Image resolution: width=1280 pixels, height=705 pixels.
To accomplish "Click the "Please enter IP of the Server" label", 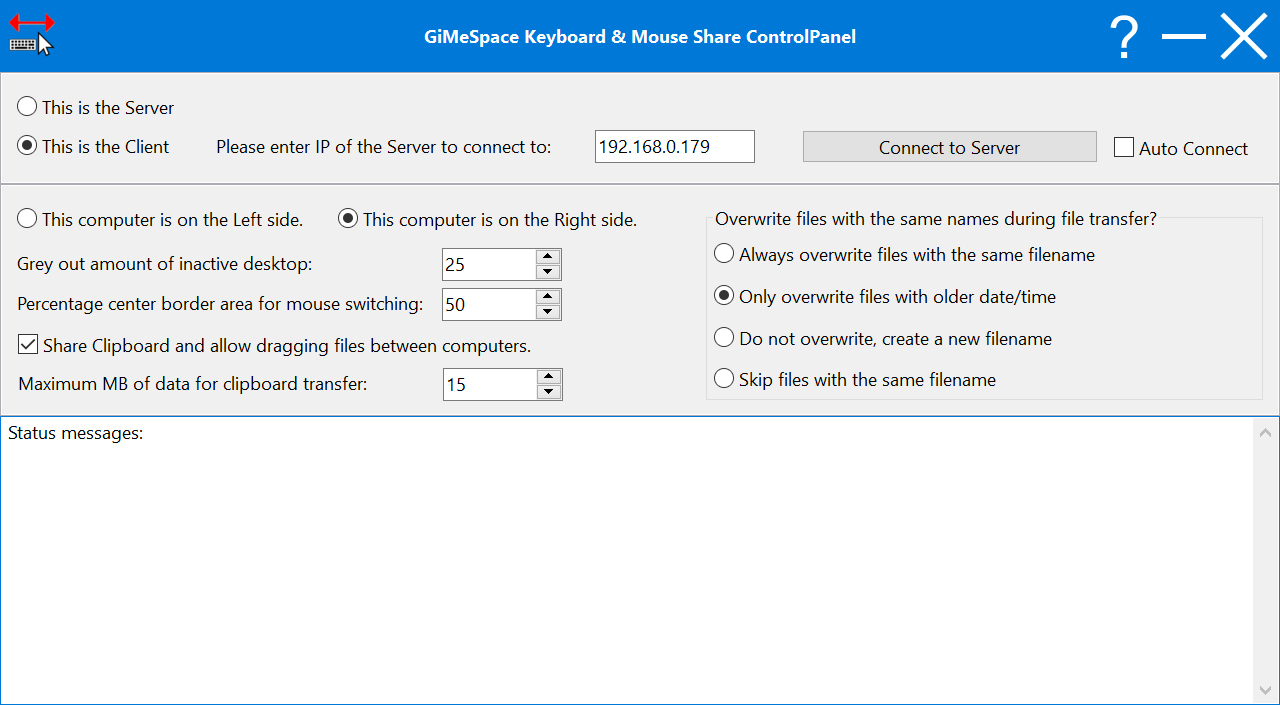I will tap(384, 147).
